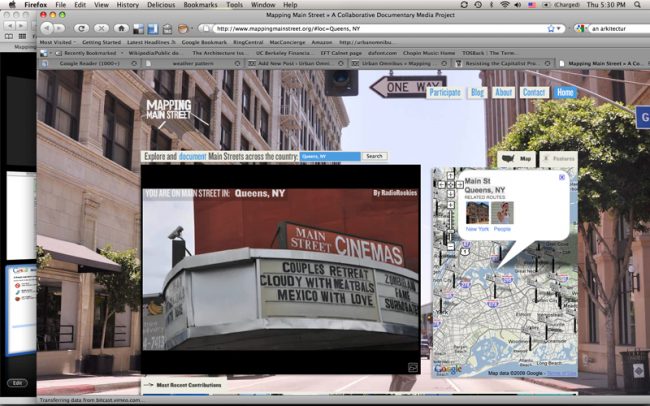
Task: Click the Wi-Fi status icon
Action: [504, 5]
